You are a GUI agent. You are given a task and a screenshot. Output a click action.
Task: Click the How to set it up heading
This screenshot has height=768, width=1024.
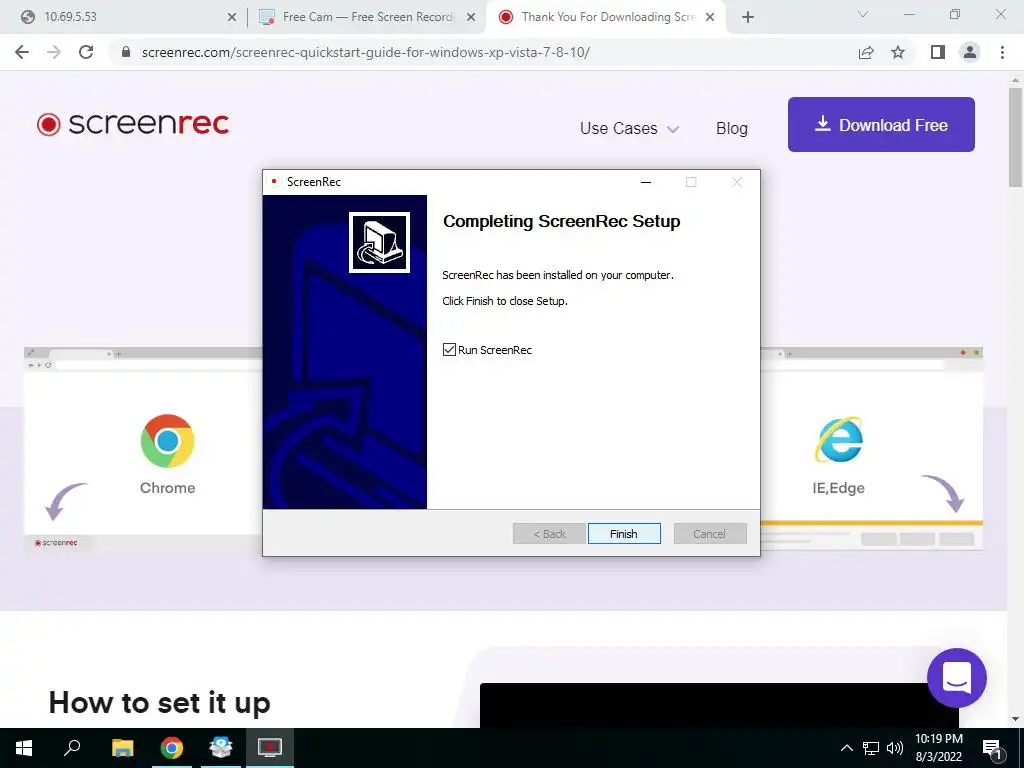coord(159,703)
